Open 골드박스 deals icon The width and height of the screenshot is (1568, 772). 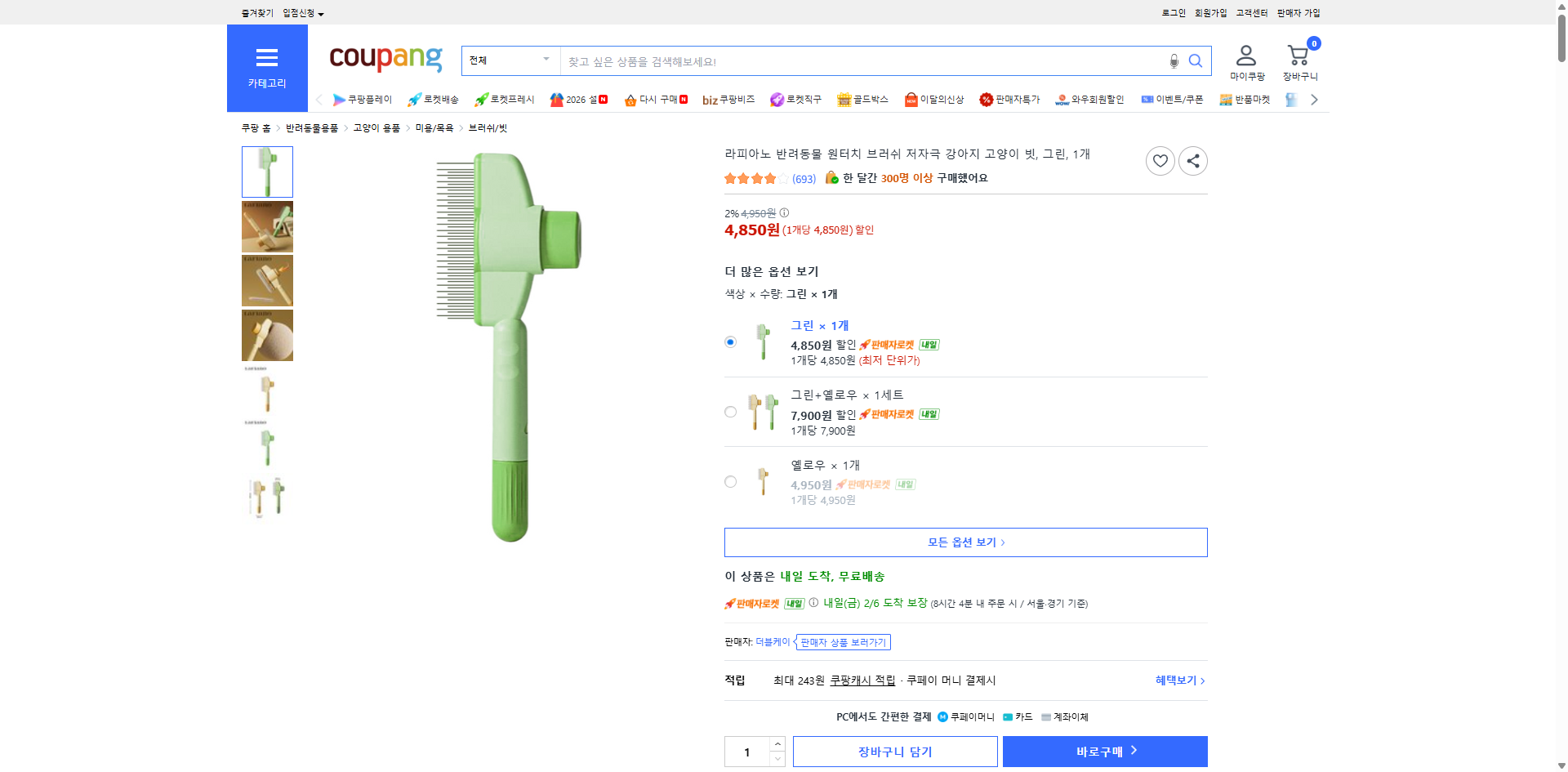click(x=845, y=100)
